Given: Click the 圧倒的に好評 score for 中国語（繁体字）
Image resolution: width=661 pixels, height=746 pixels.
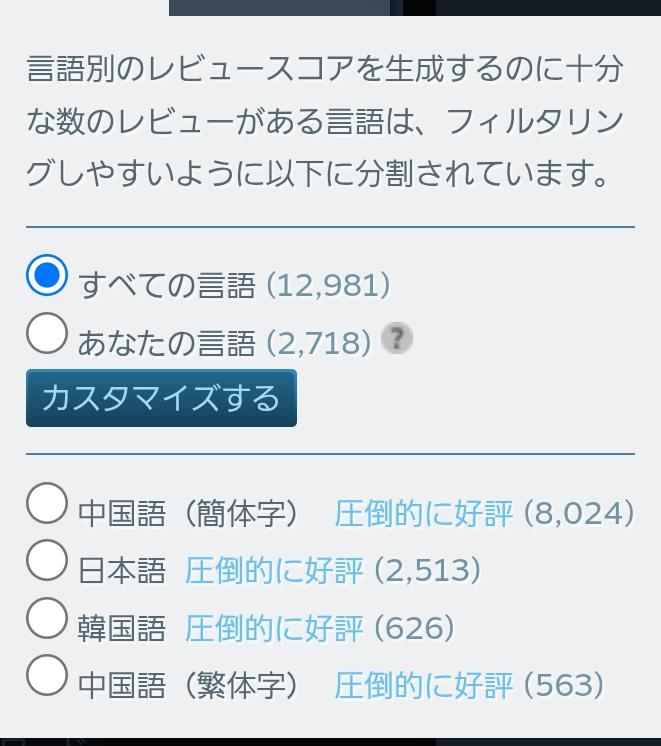Looking at the screenshot, I should 423,686.
